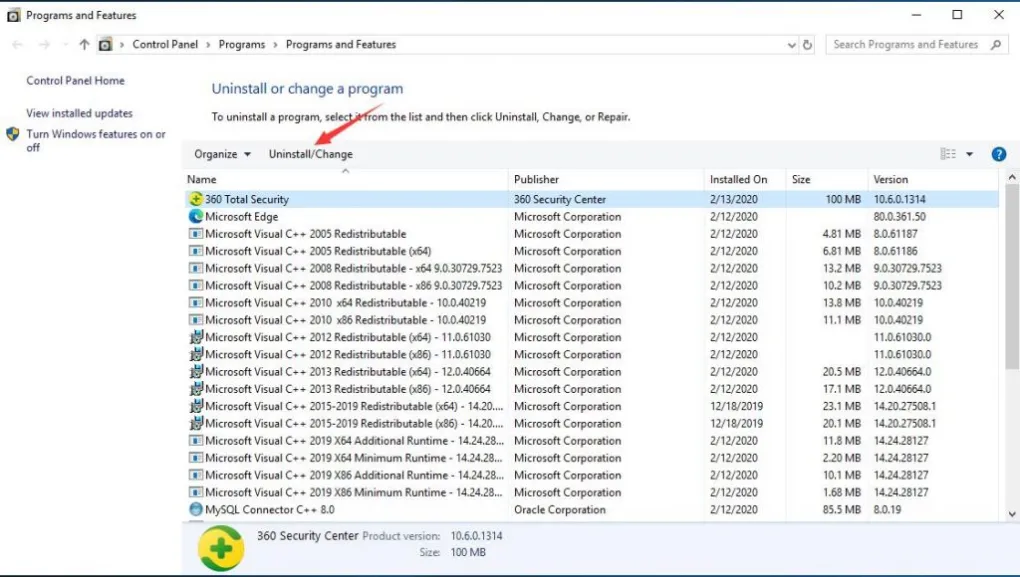Open Control Panel Home link
The width and height of the screenshot is (1020, 577).
pos(75,81)
